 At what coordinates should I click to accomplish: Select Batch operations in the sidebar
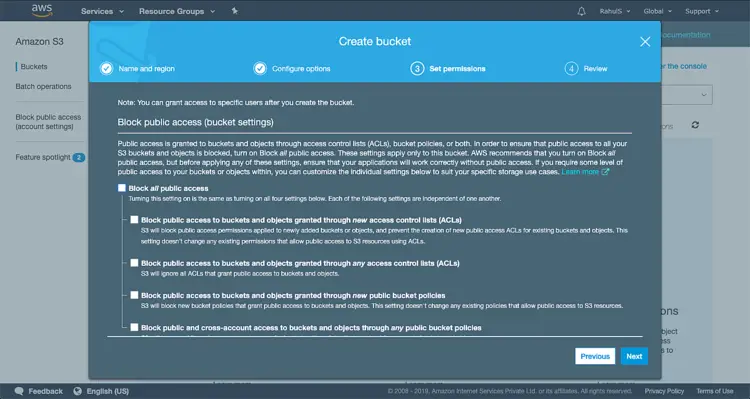click(x=43, y=86)
